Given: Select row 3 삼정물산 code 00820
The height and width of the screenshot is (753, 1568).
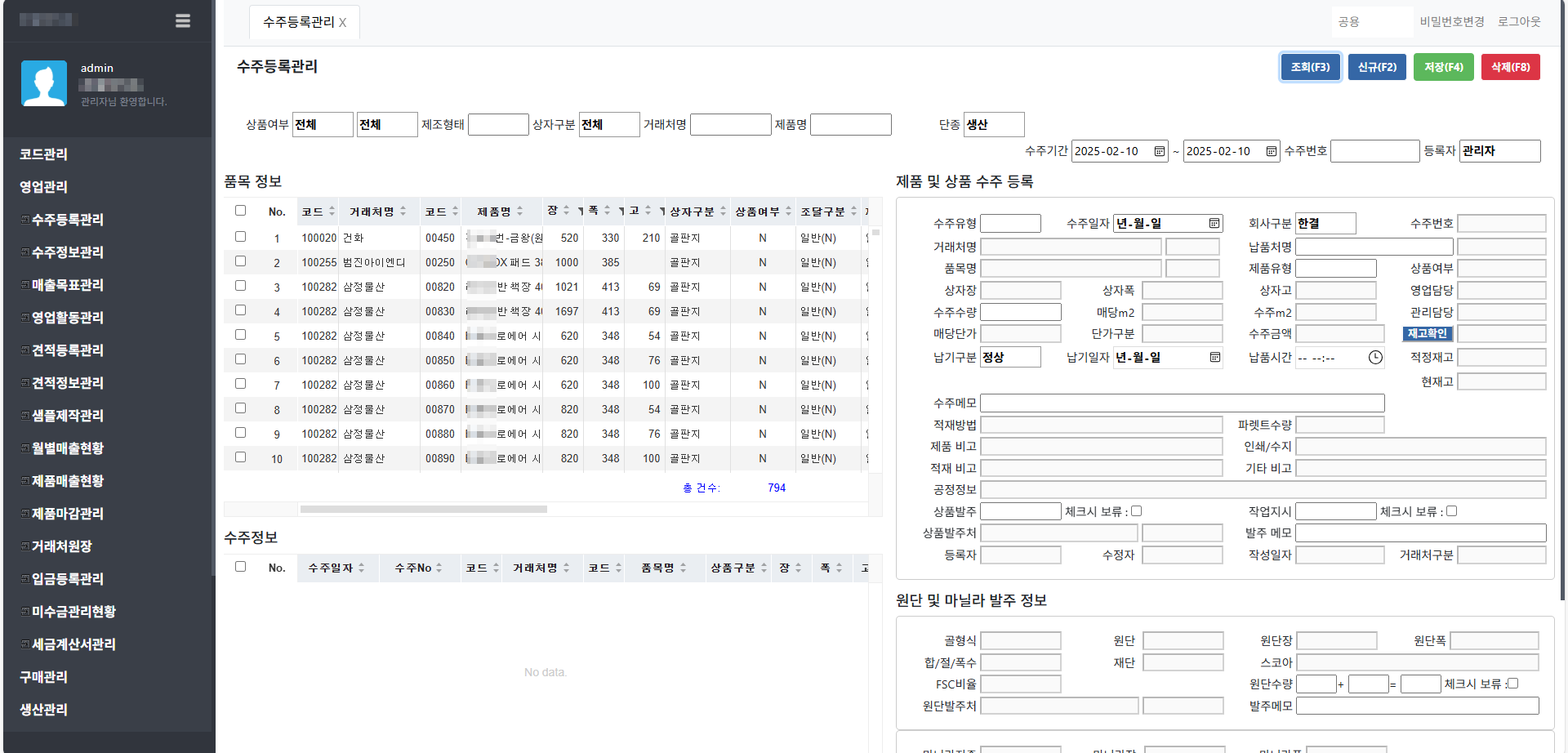Looking at the screenshot, I should click(x=546, y=287).
